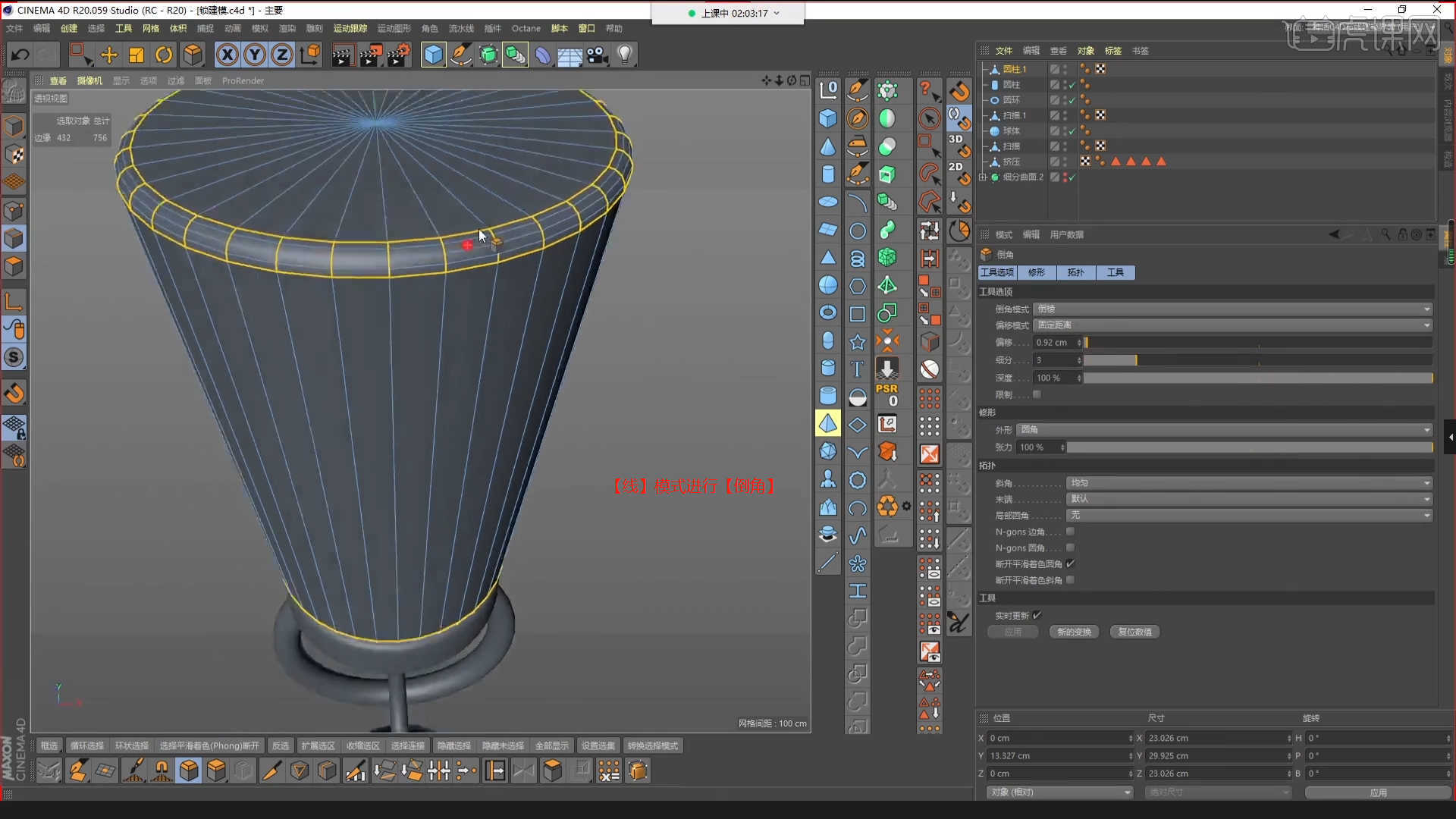
Task: Click the Magnet tool icon in bottom toolbar
Action: click(x=161, y=770)
